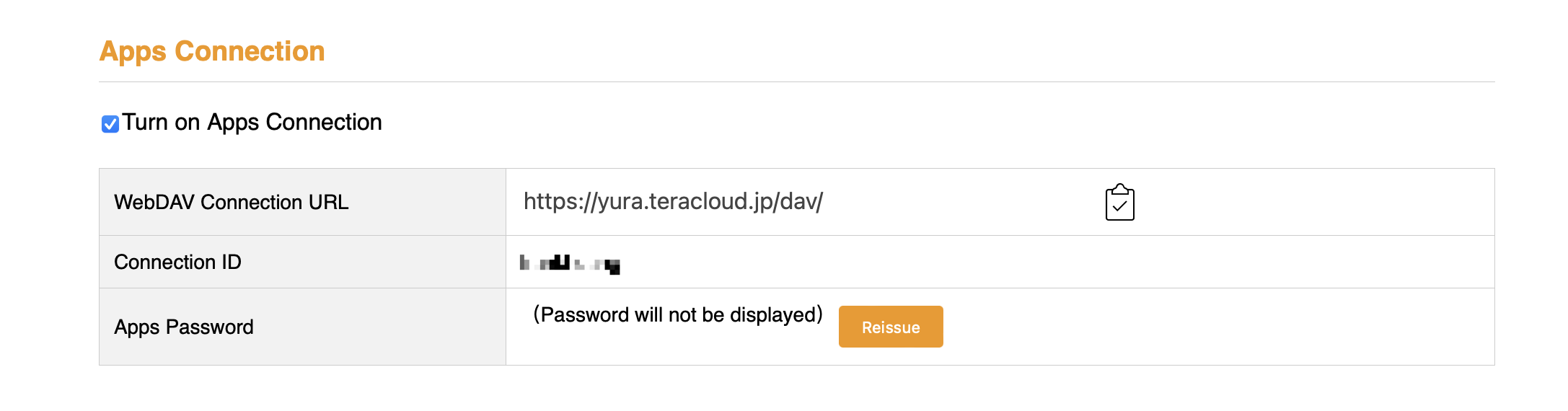Click the word "Connection" in the orange heading

coord(250,51)
